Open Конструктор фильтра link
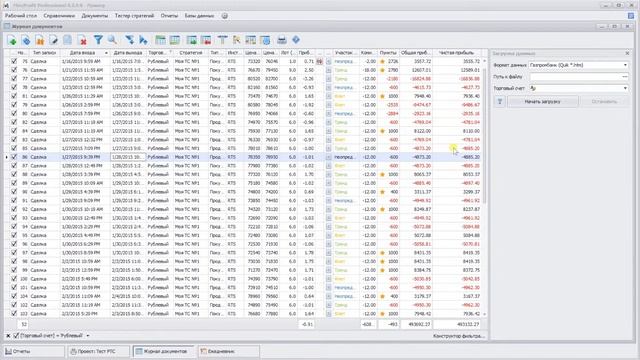This screenshot has width=640, height=360. click(x=459, y=336)
